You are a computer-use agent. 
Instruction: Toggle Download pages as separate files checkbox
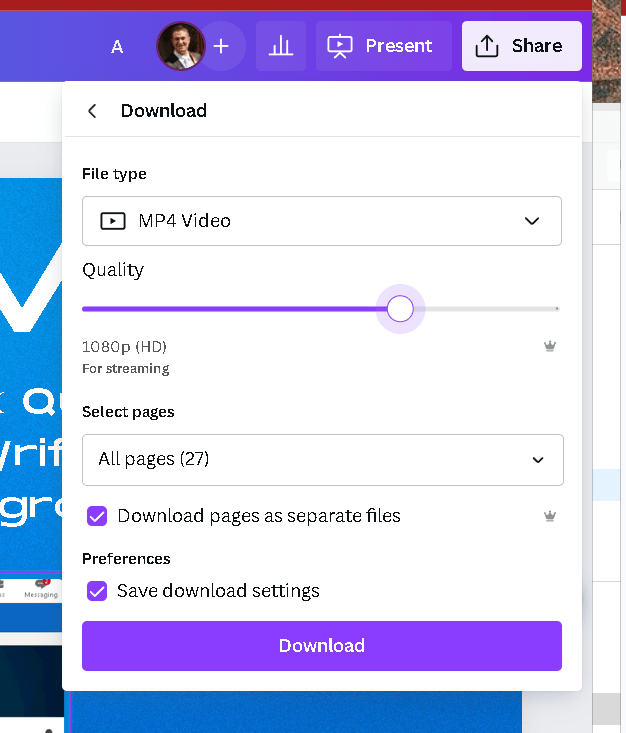click(x=97, y=516)
